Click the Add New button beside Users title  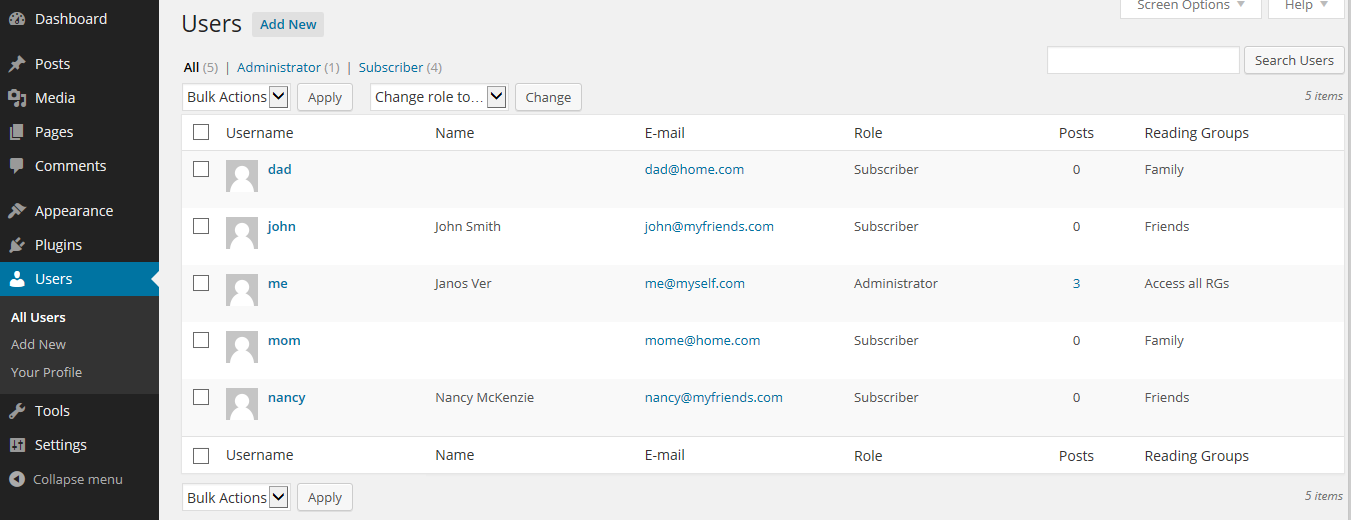tap(288, 24)
